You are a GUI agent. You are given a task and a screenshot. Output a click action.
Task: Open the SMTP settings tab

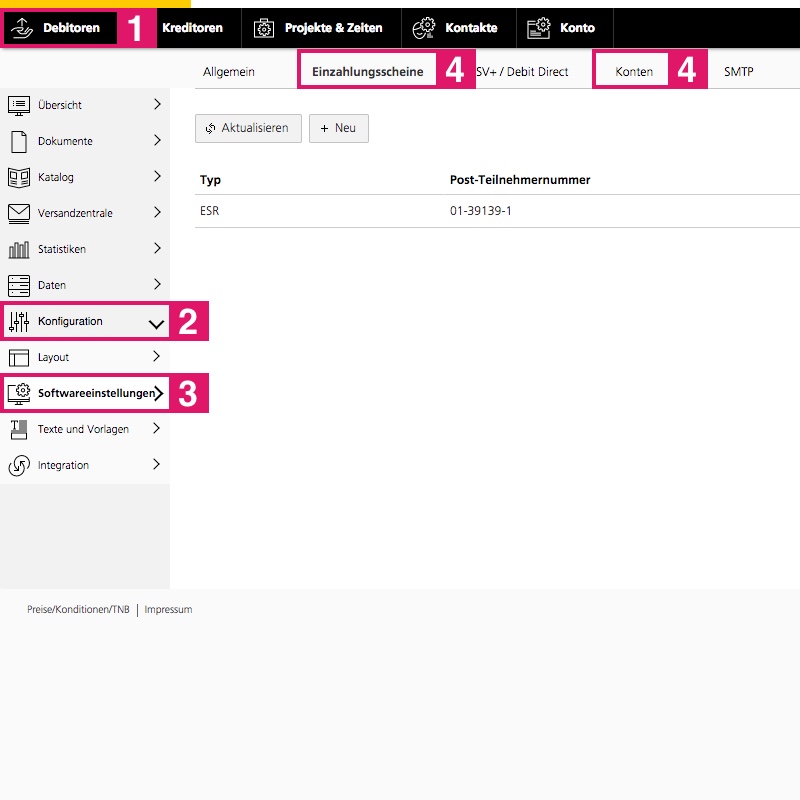click(738, 72)
